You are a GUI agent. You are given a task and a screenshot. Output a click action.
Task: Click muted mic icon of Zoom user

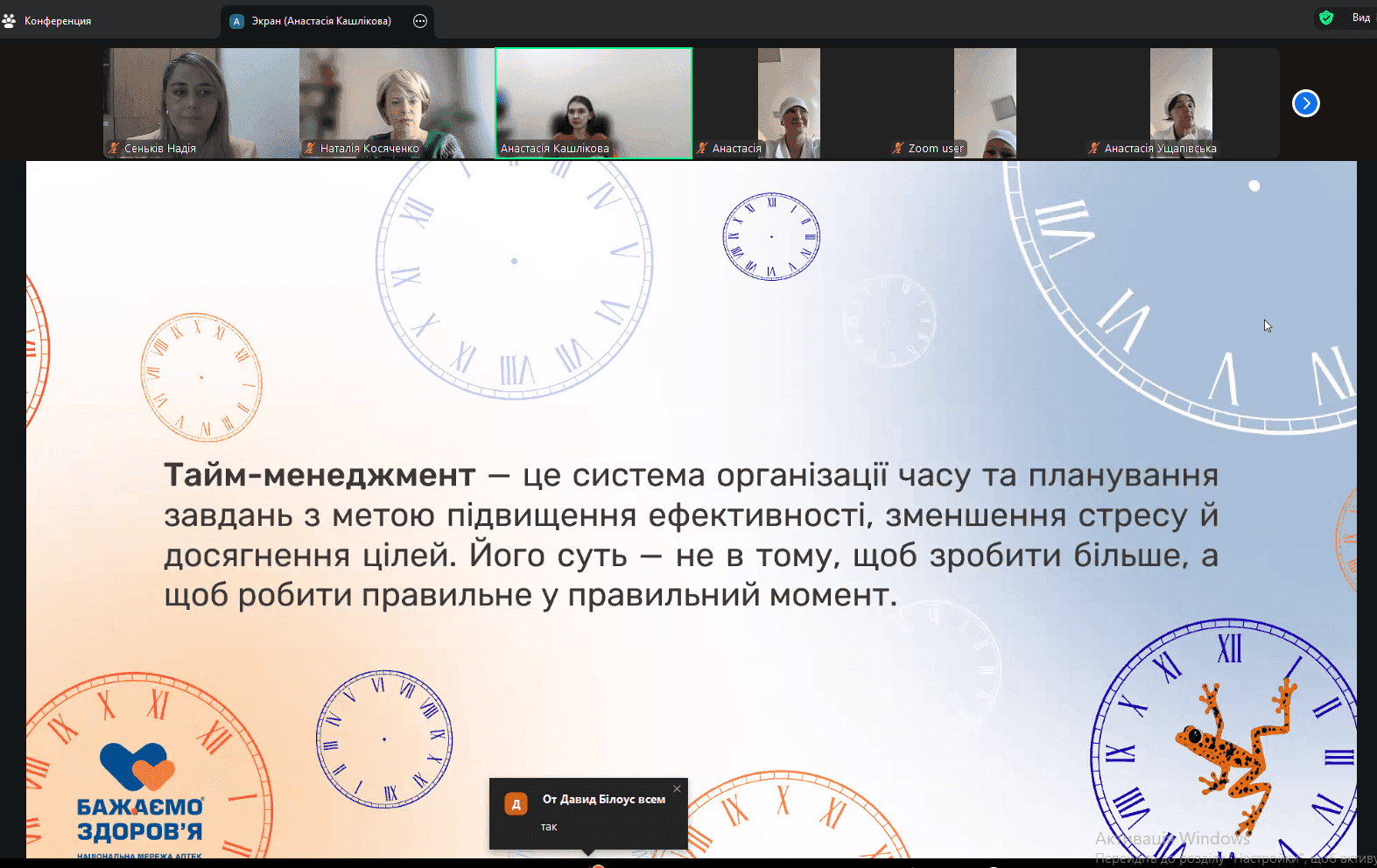tap(898, 149)
